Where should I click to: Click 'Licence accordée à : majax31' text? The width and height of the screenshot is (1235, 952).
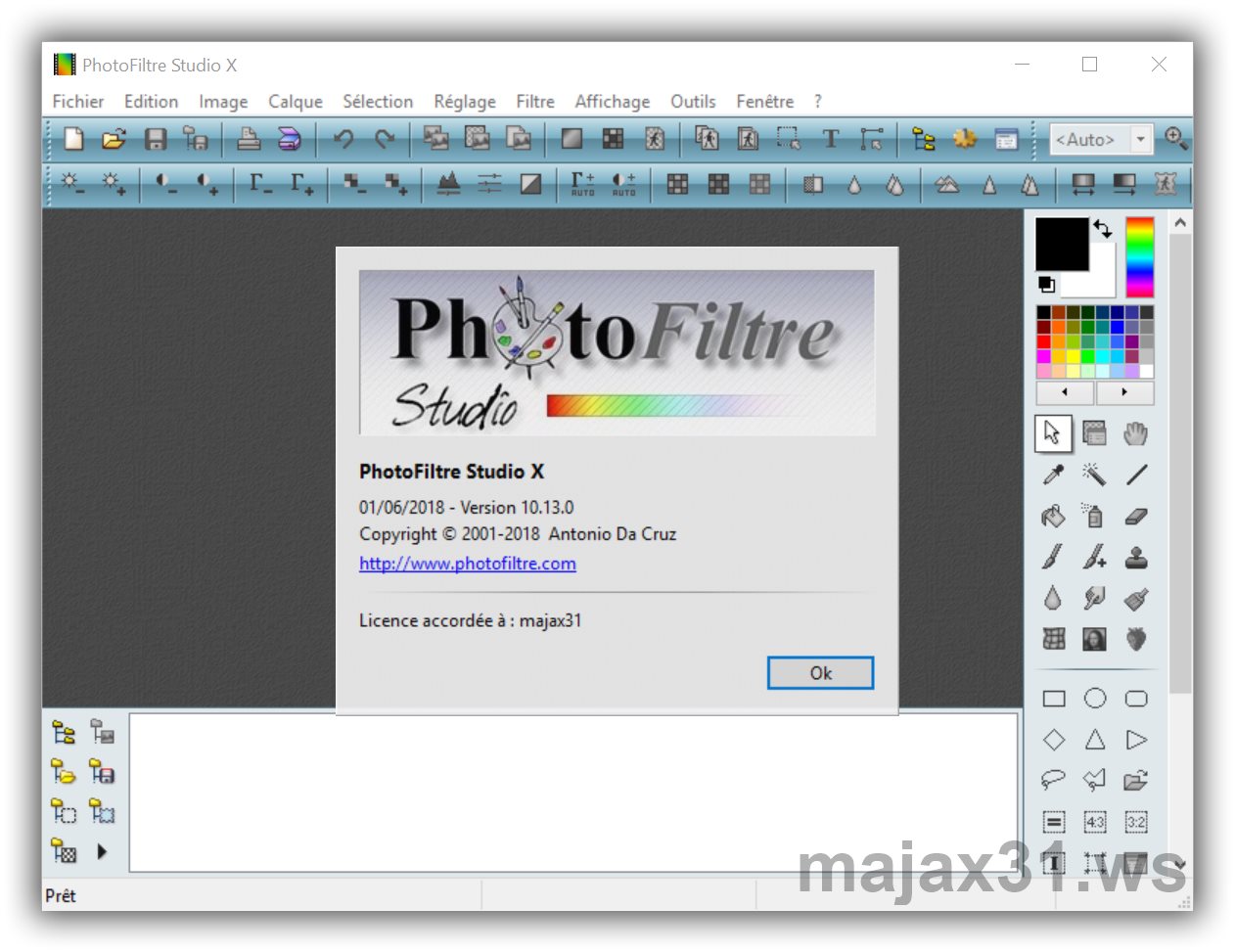coord(471,620)
